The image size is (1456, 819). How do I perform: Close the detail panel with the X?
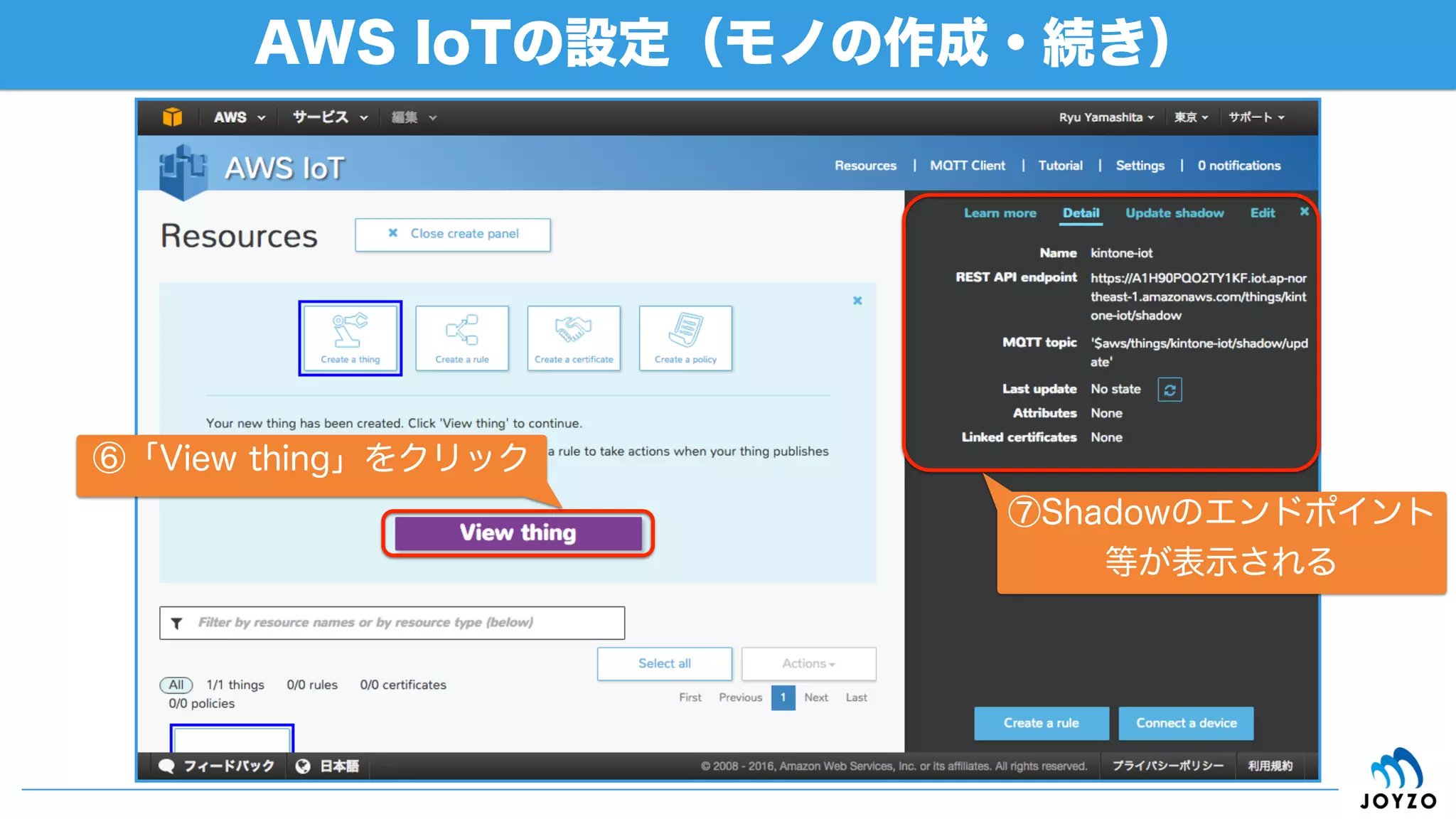[x=1304, y=212]
